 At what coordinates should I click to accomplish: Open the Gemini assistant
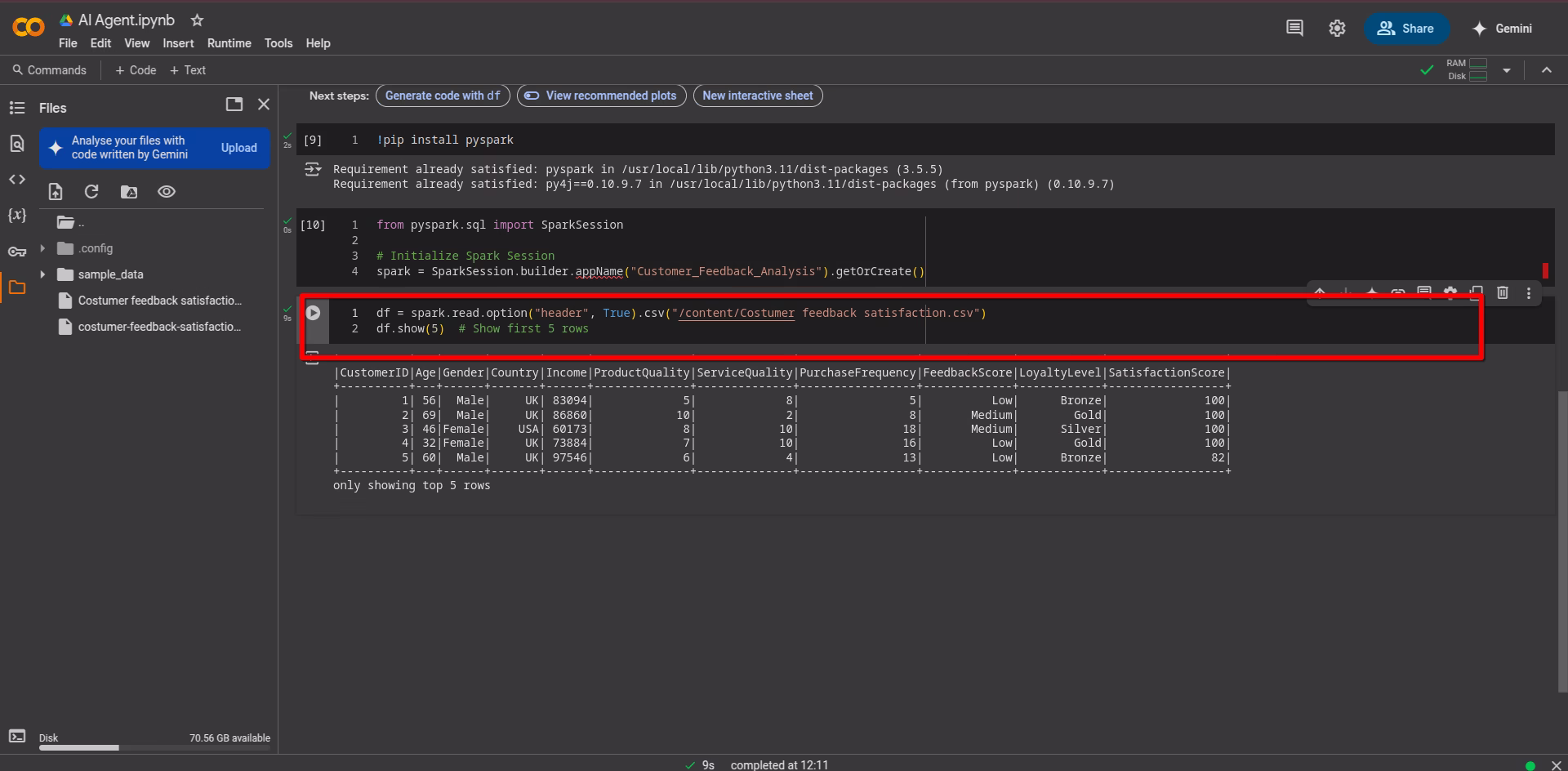pyautogui.click(x=1503, y=29)
